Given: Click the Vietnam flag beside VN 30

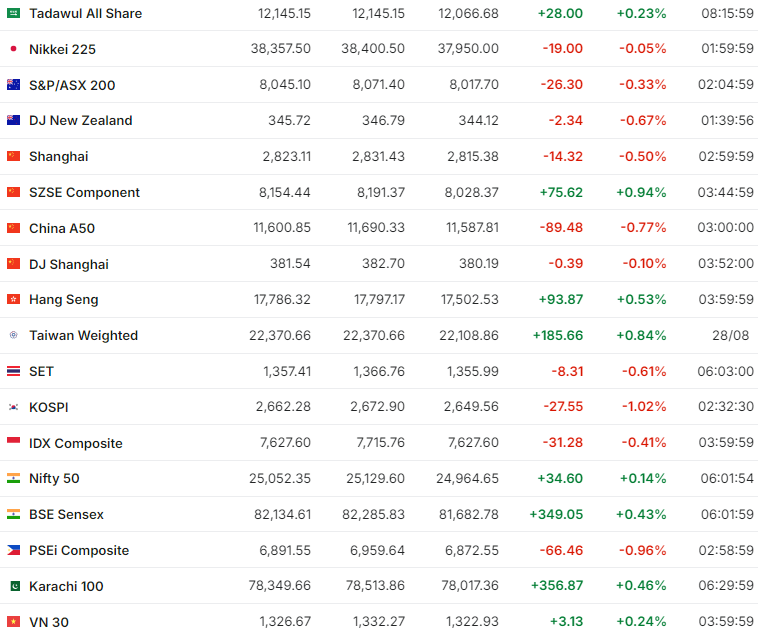Looking at the screenshot, I should pos(13,622).
